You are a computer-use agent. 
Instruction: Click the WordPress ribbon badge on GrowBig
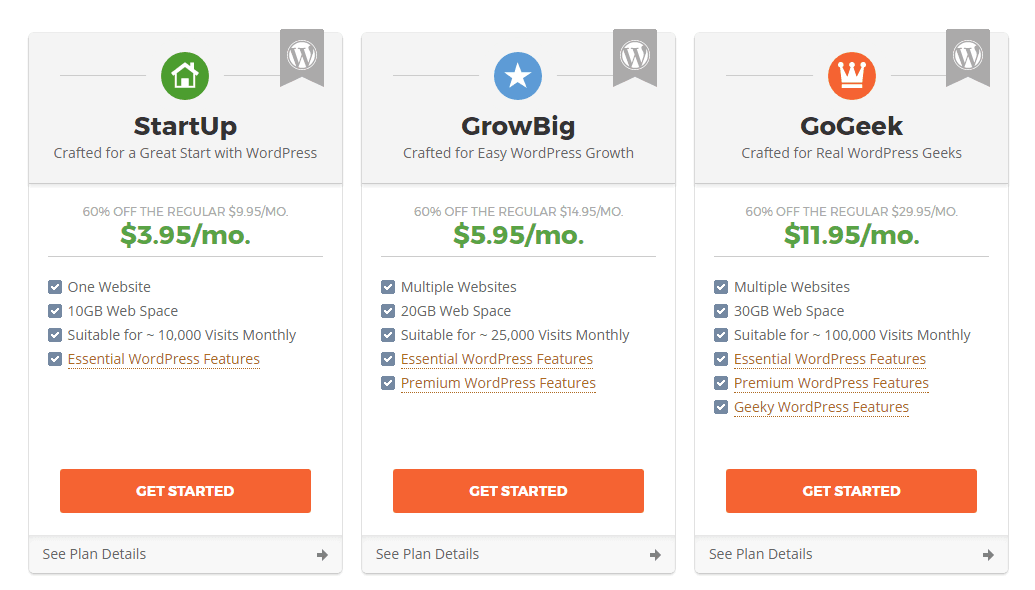coord(635,57)
